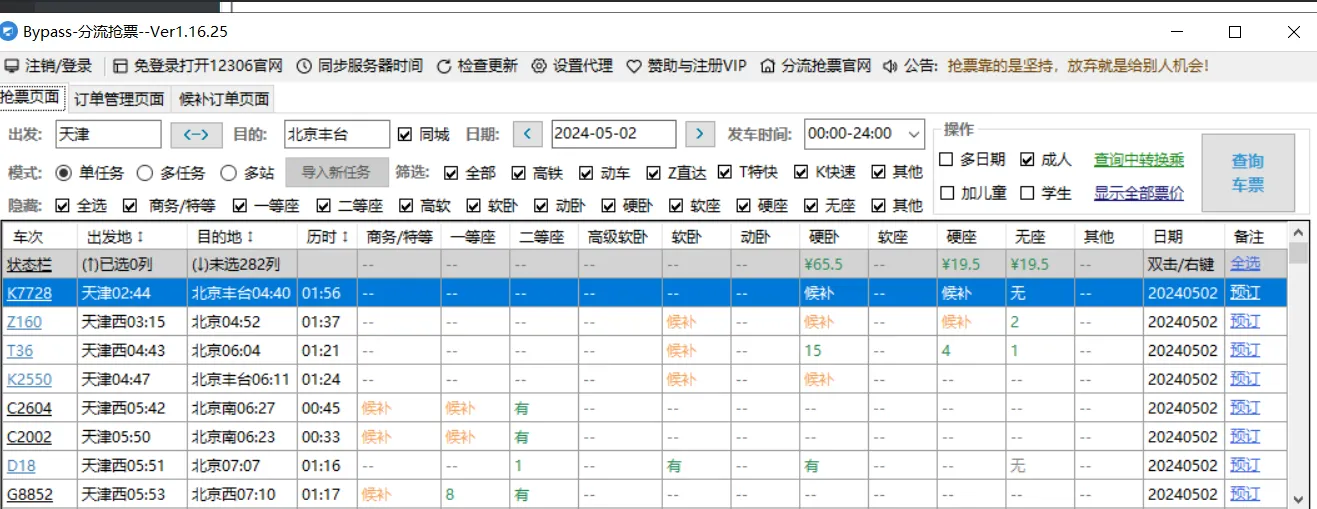Click the 检查更新 refresh icon
The image size is (1317, 509).
[x=445, y=66]
